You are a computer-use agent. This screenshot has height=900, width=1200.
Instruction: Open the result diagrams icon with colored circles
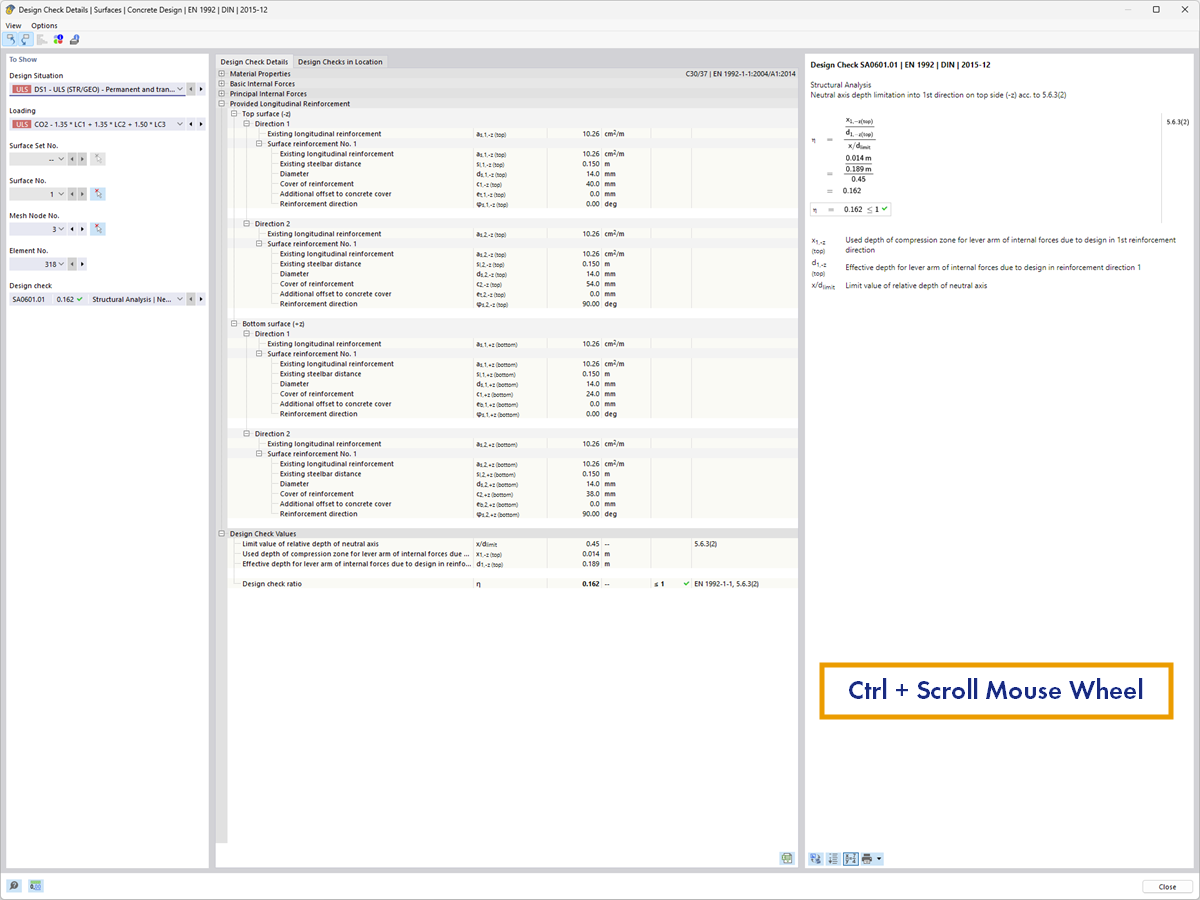pyautogui.click(x=58, y=39)
